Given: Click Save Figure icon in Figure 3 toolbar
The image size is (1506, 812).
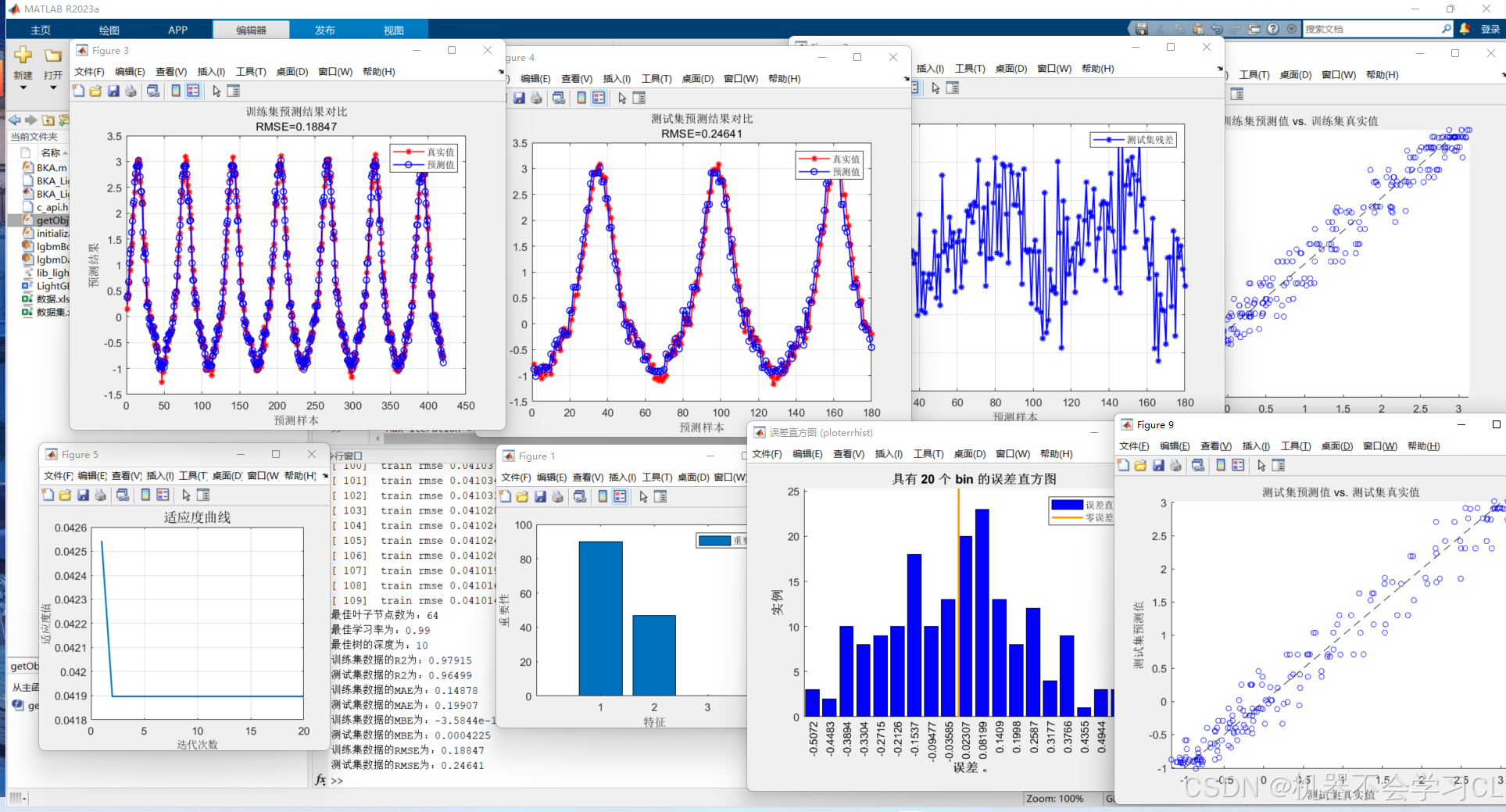Looking at the screenshot, I should click(x=113, y=91).
